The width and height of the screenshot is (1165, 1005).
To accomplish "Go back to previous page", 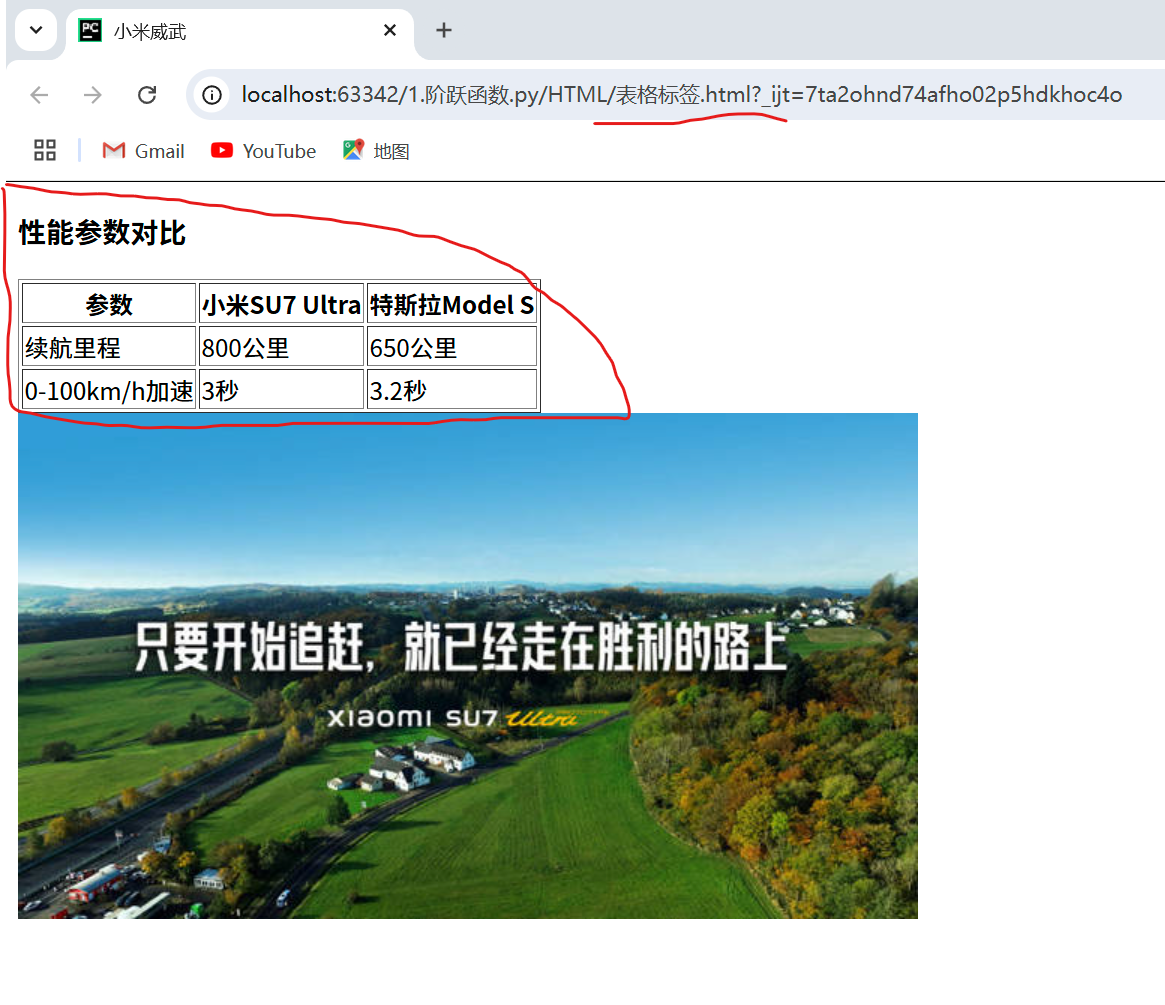I will click(x=39, y=95).
